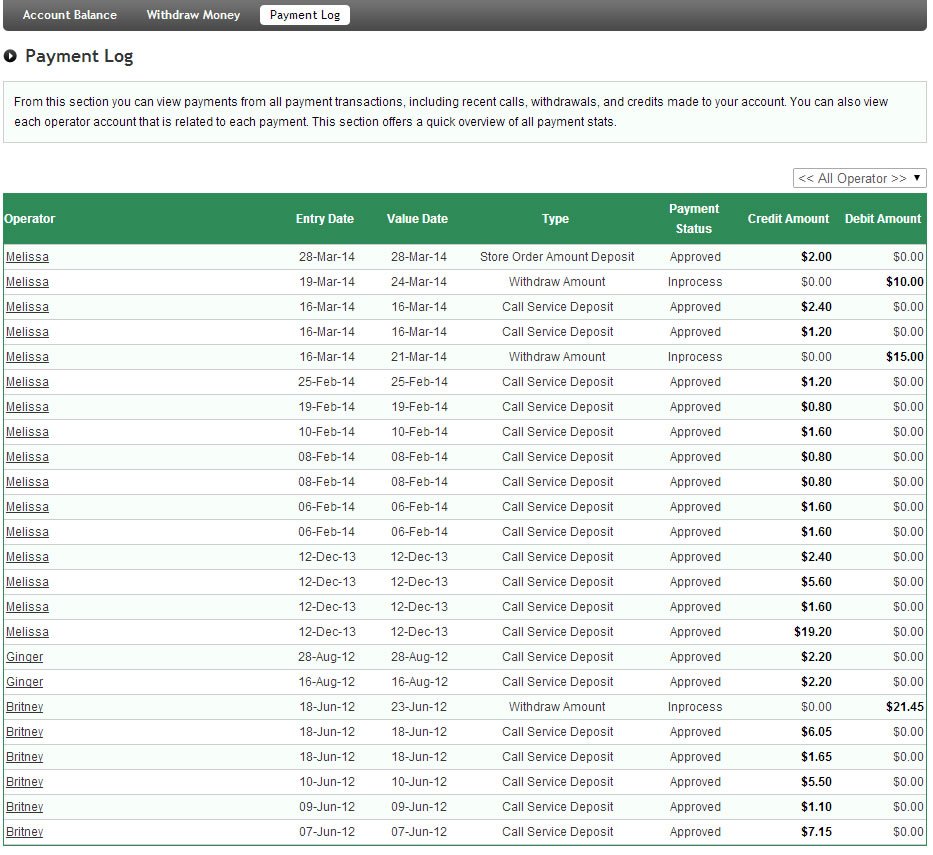933x855 pixels.
Task: Click the Britney link in the 07-Jun-12 row
Action: tap(24, 831)
